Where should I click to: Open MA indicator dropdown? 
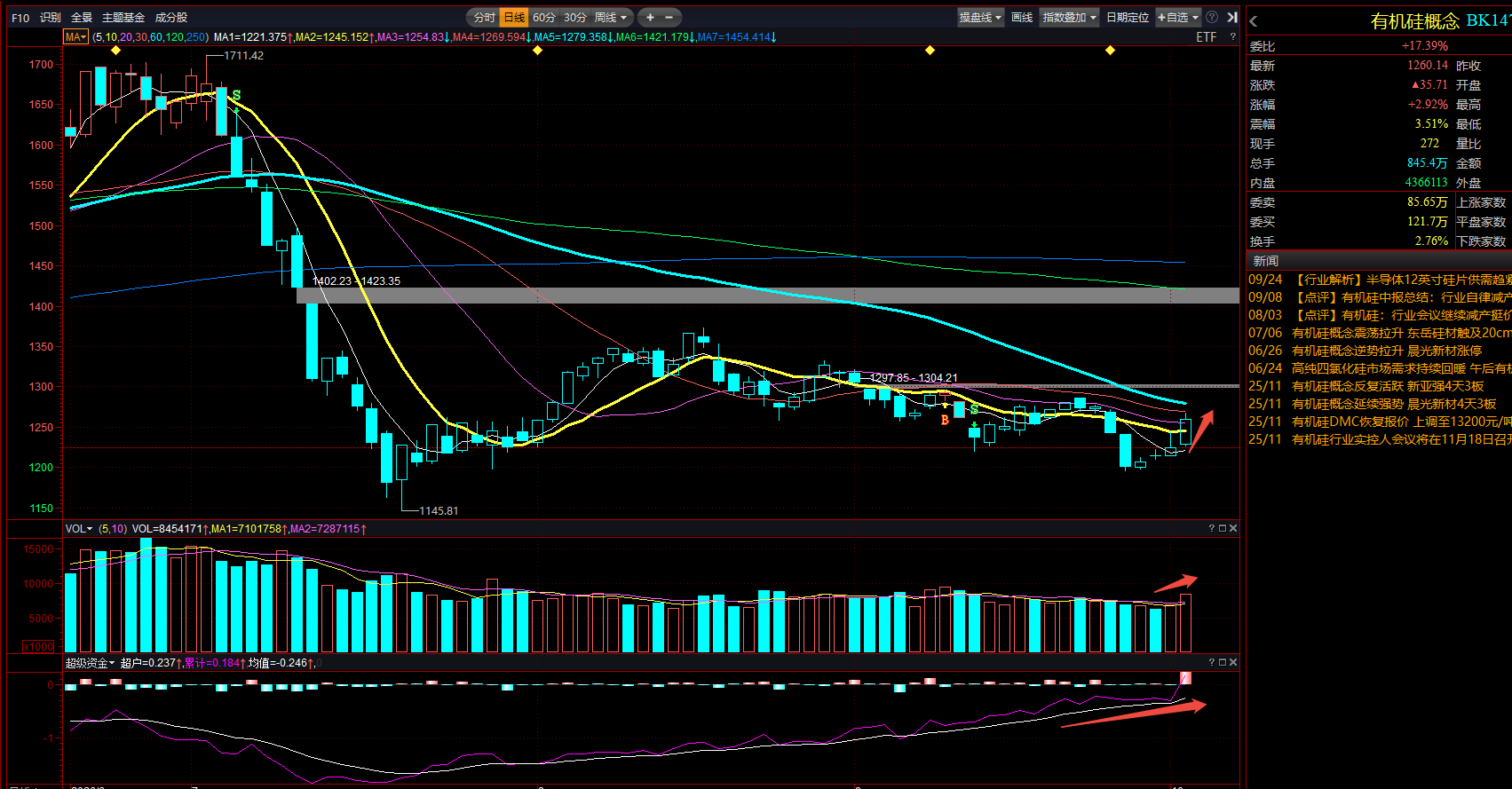(x=75, y=36)
